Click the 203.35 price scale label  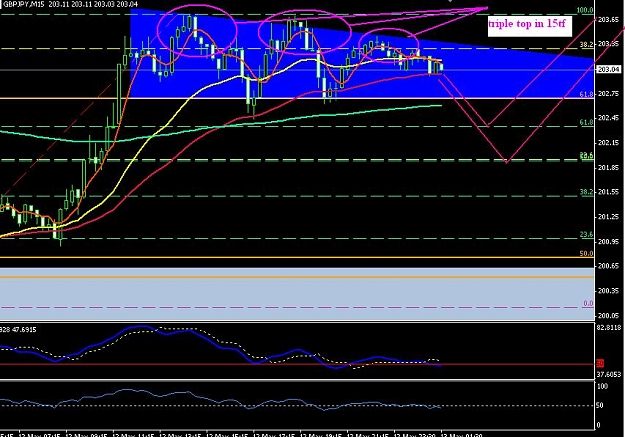[609, 43]
